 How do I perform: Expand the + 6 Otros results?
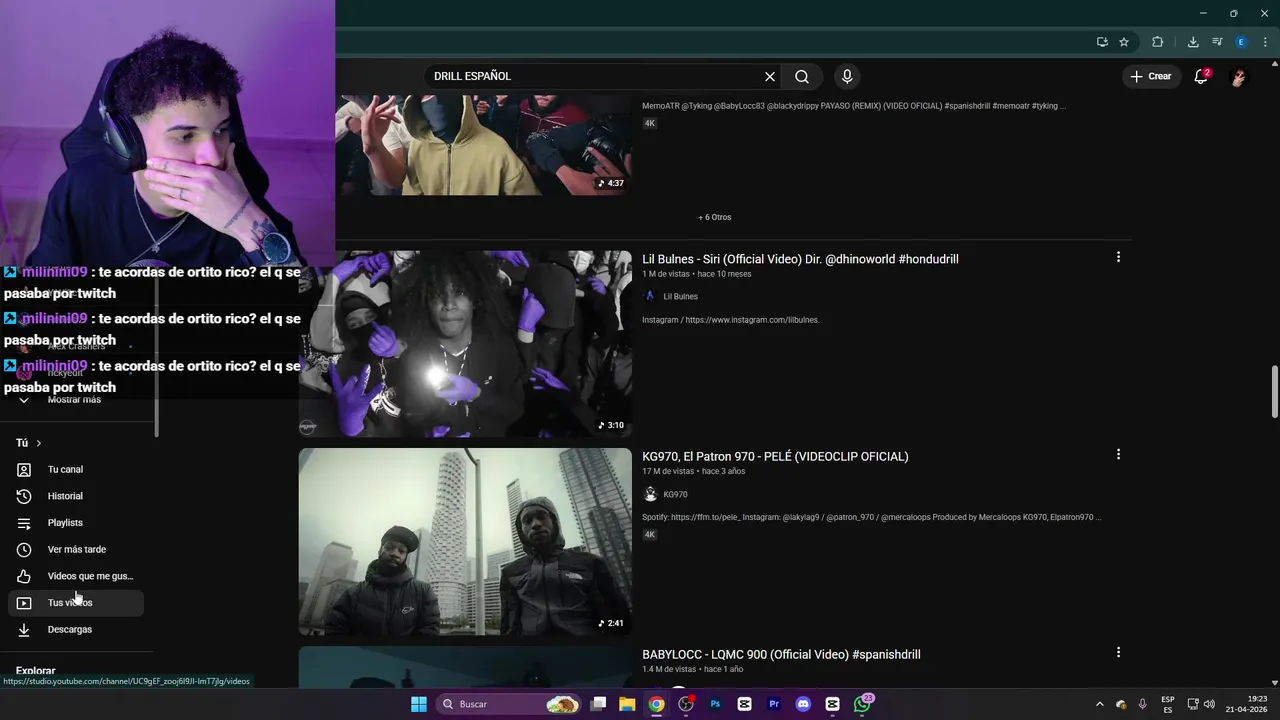pyautogui.click(x=715, y=217)
